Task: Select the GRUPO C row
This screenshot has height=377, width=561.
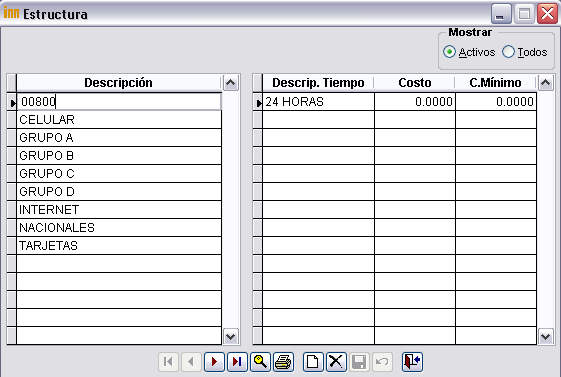Action: 119,174
